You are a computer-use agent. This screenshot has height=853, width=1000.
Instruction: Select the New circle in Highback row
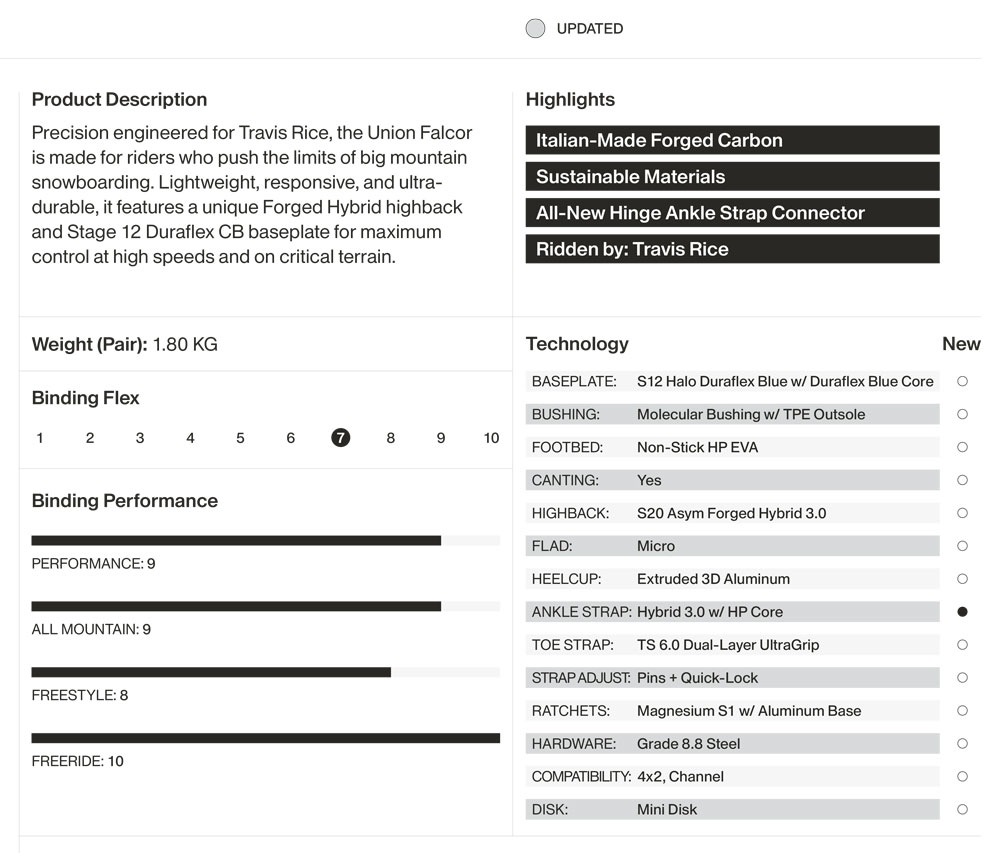coord(962,513)
